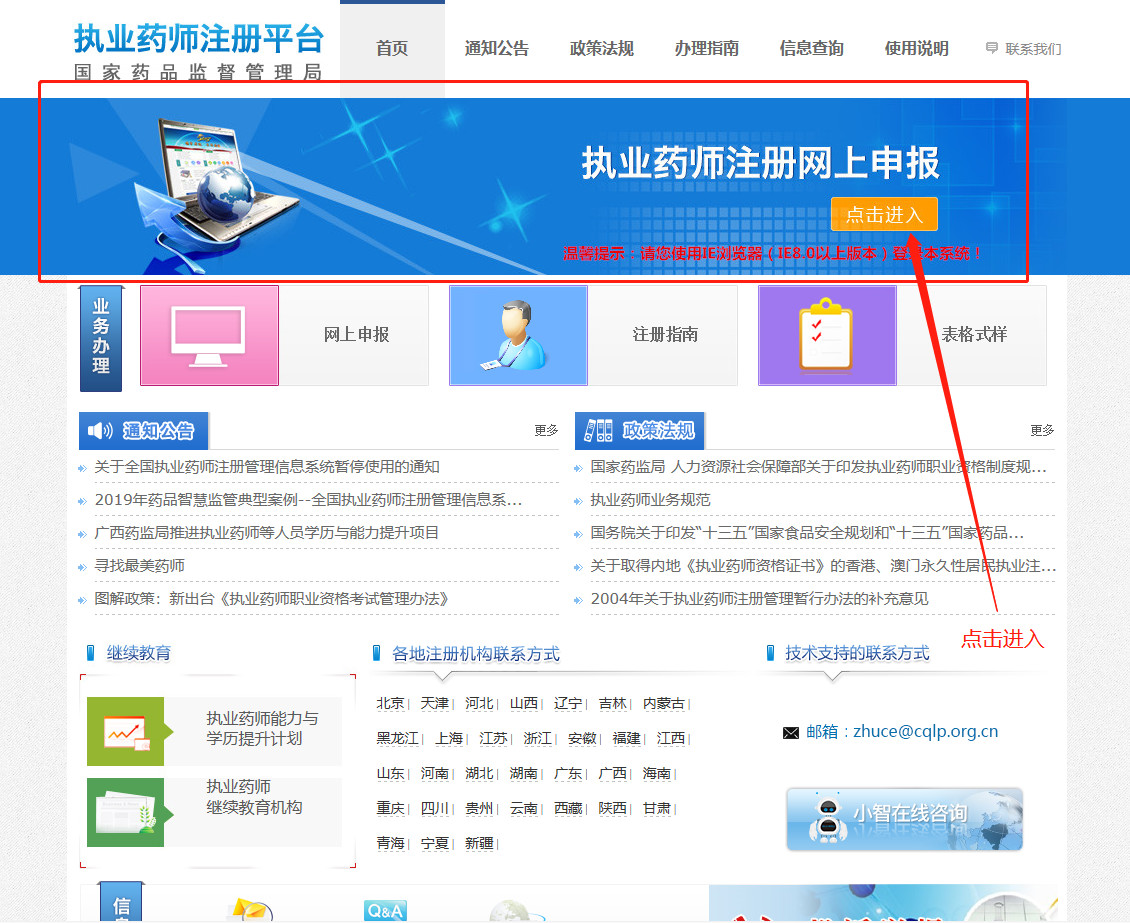
Task: Click the pink monitor icon for 网上申报
Action: tap(209, 336)
